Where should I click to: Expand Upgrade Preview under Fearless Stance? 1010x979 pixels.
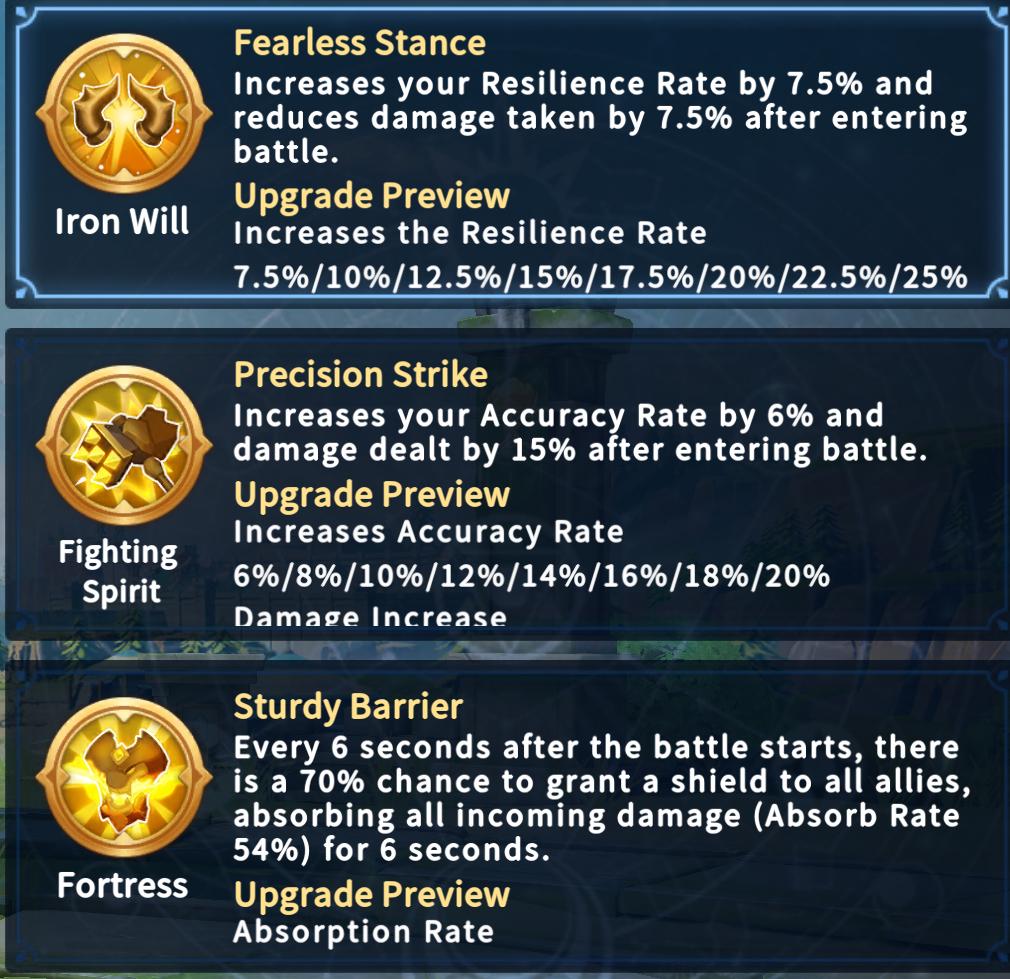(372, 196)
